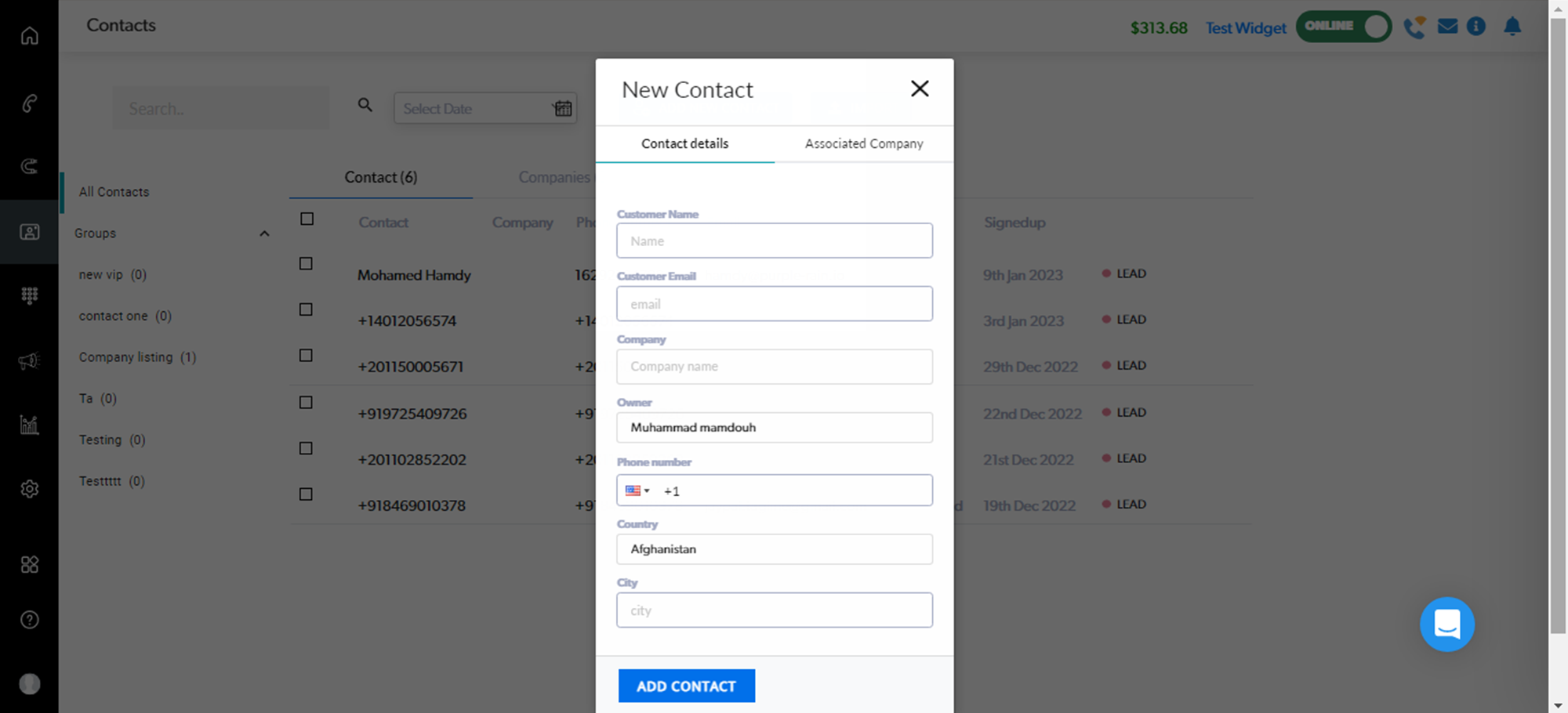Image resolution: width=1568 pixels, height=713 pixels.
Task: Open the contacts icon in sidebar
Action: click(x=30, y=232)
